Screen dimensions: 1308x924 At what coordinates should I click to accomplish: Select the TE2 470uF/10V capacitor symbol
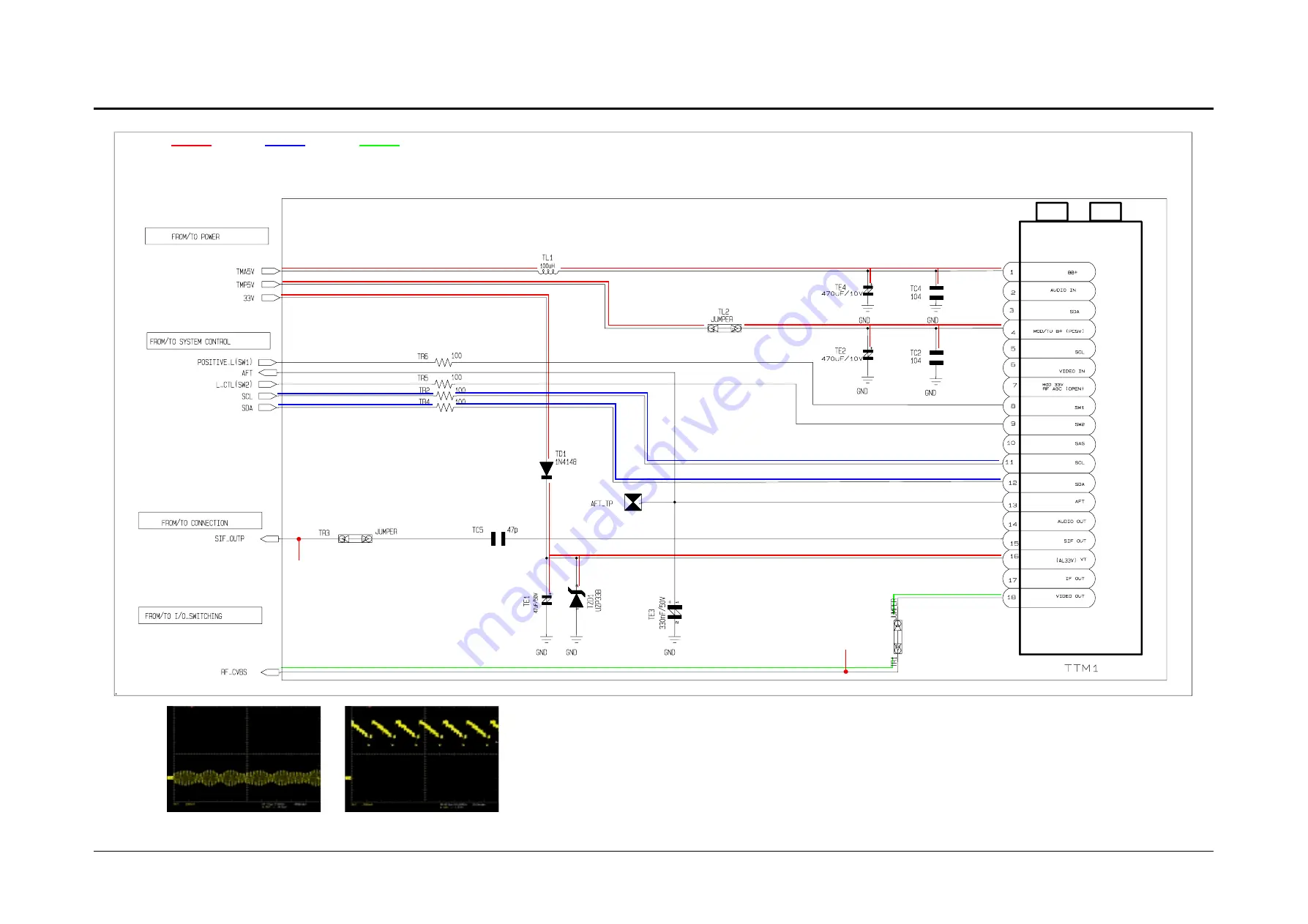[868, 354]
